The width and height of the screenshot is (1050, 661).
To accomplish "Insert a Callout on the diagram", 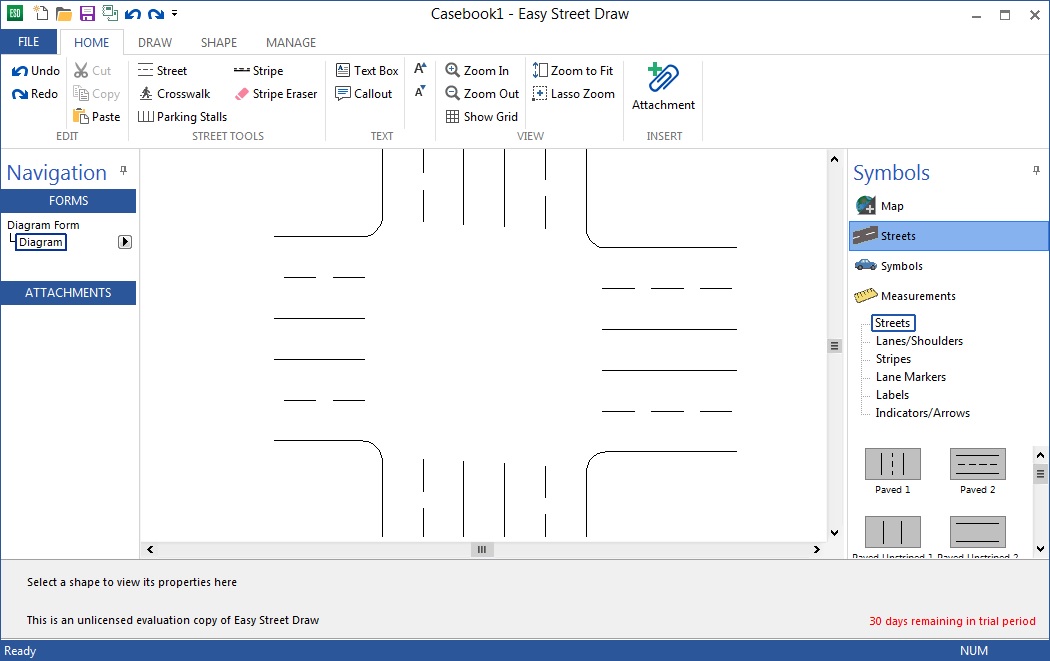I will 364,93.
